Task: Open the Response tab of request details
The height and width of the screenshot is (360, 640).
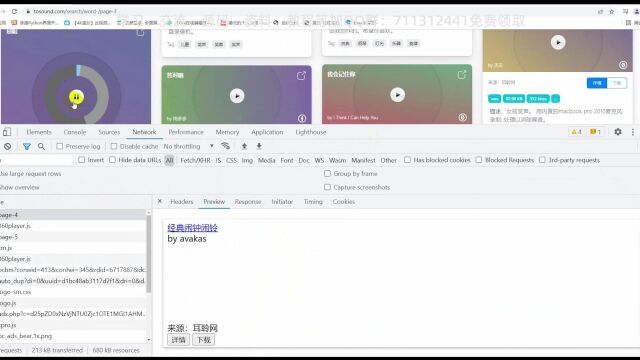Action: click(x=248, y=202)
